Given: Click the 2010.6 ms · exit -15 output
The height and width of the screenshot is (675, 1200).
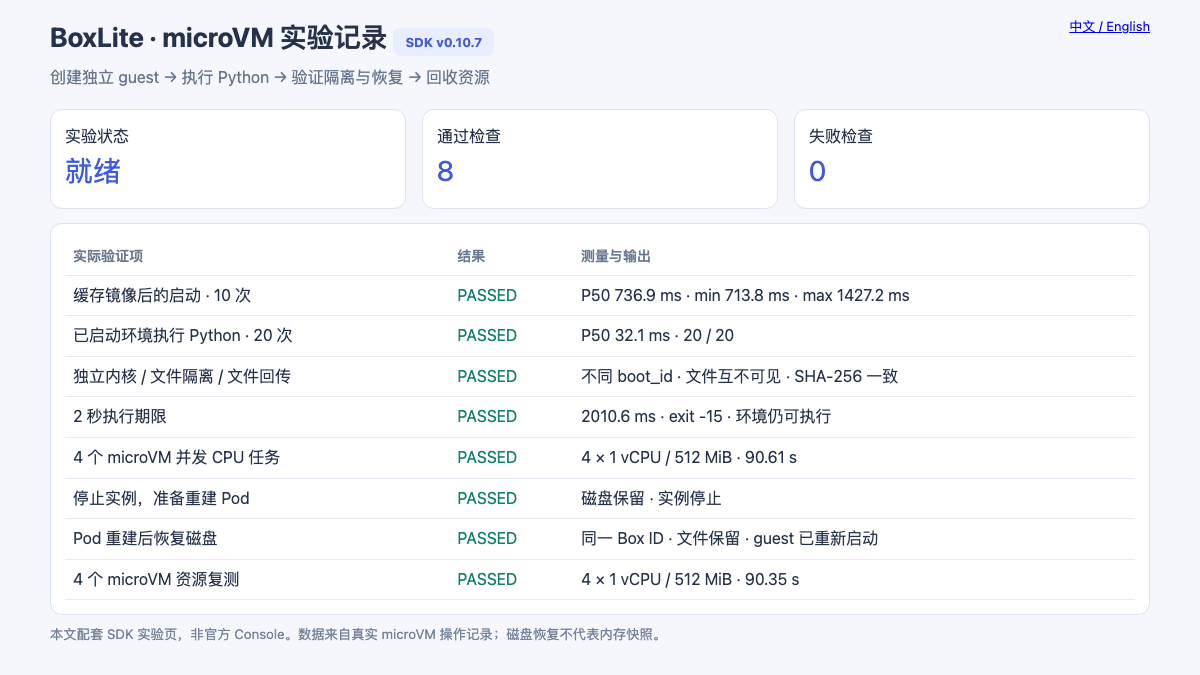Looking at the screenshot, I should [x=706, y=417].
